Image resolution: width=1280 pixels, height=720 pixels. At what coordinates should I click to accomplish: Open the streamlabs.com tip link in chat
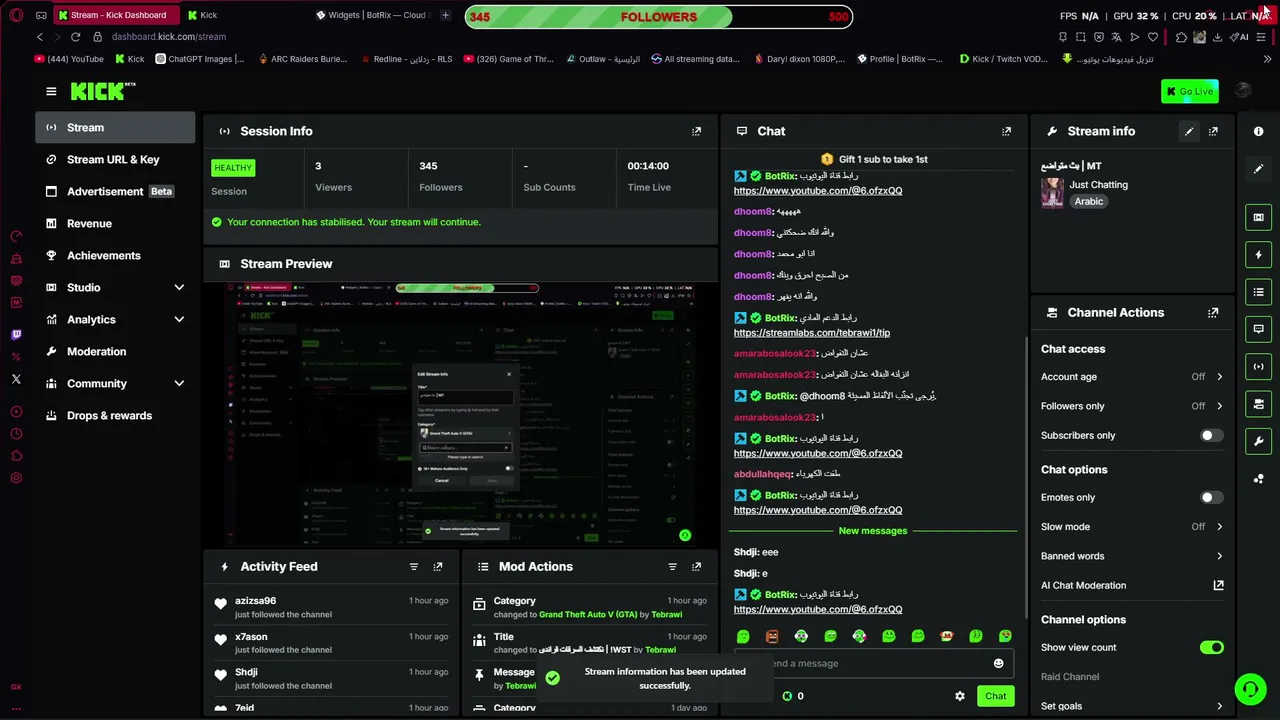pos(812,333)
